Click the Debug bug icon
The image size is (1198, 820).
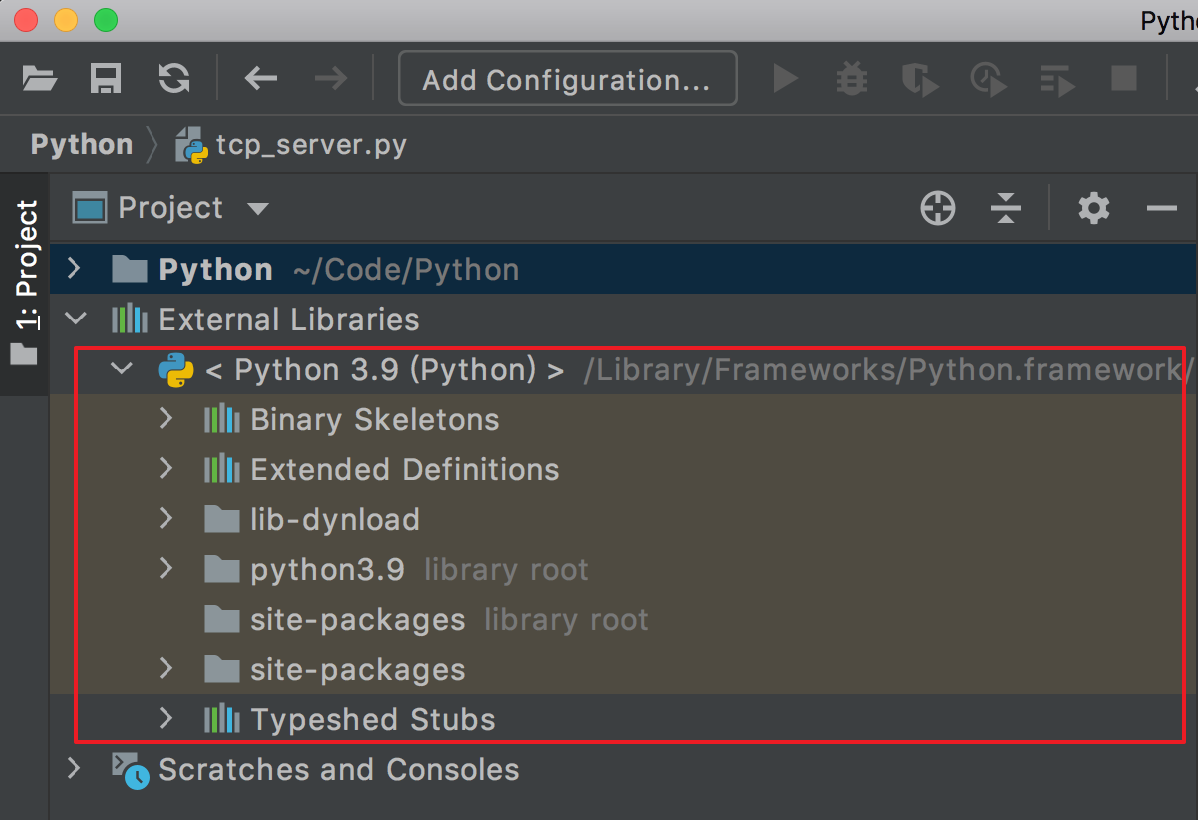pyautogui.click(x=852, y=78)
